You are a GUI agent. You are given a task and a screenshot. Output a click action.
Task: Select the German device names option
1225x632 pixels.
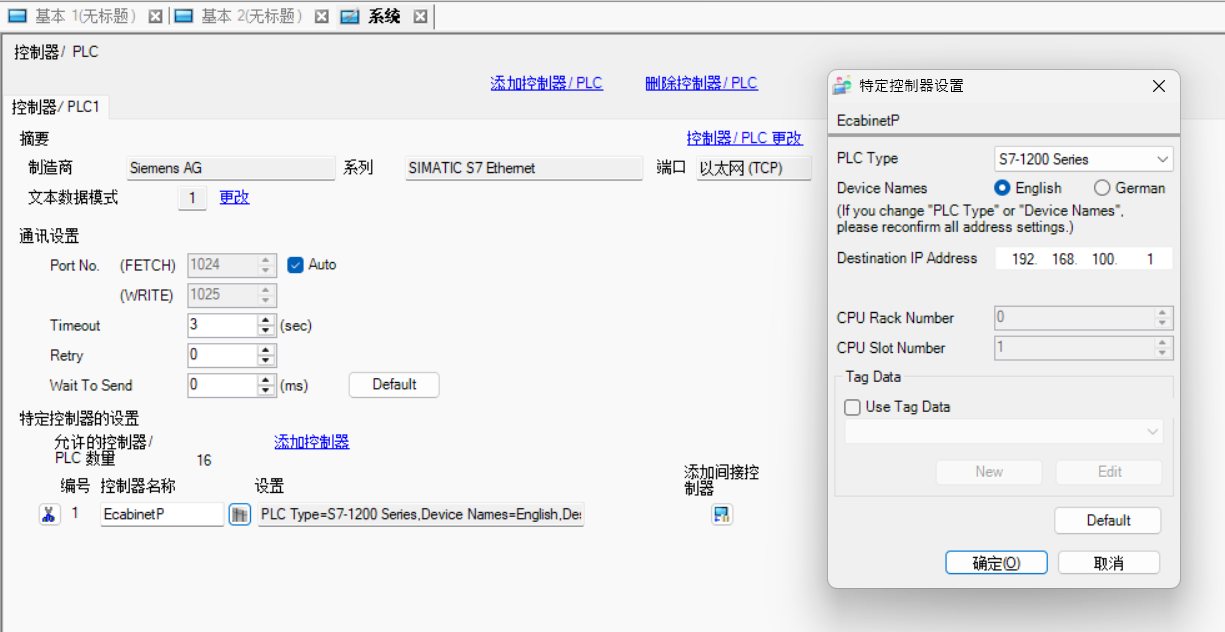1102,188
